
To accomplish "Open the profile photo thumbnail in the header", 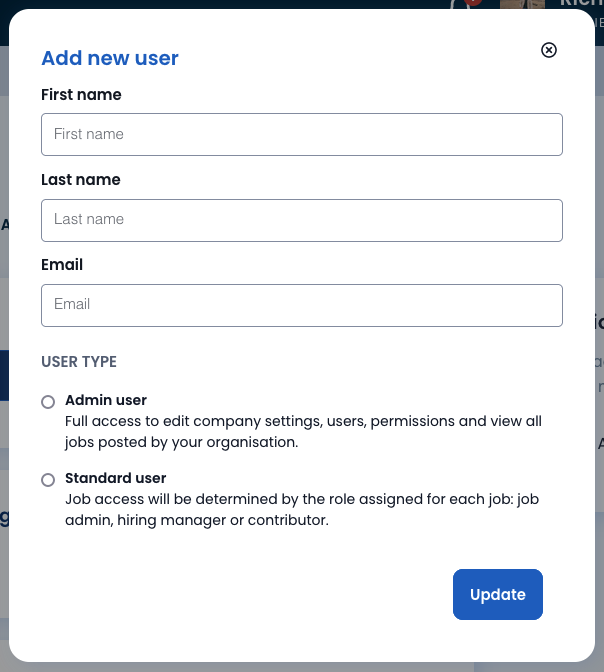I will pyautogui.click(x=522, y=4).
